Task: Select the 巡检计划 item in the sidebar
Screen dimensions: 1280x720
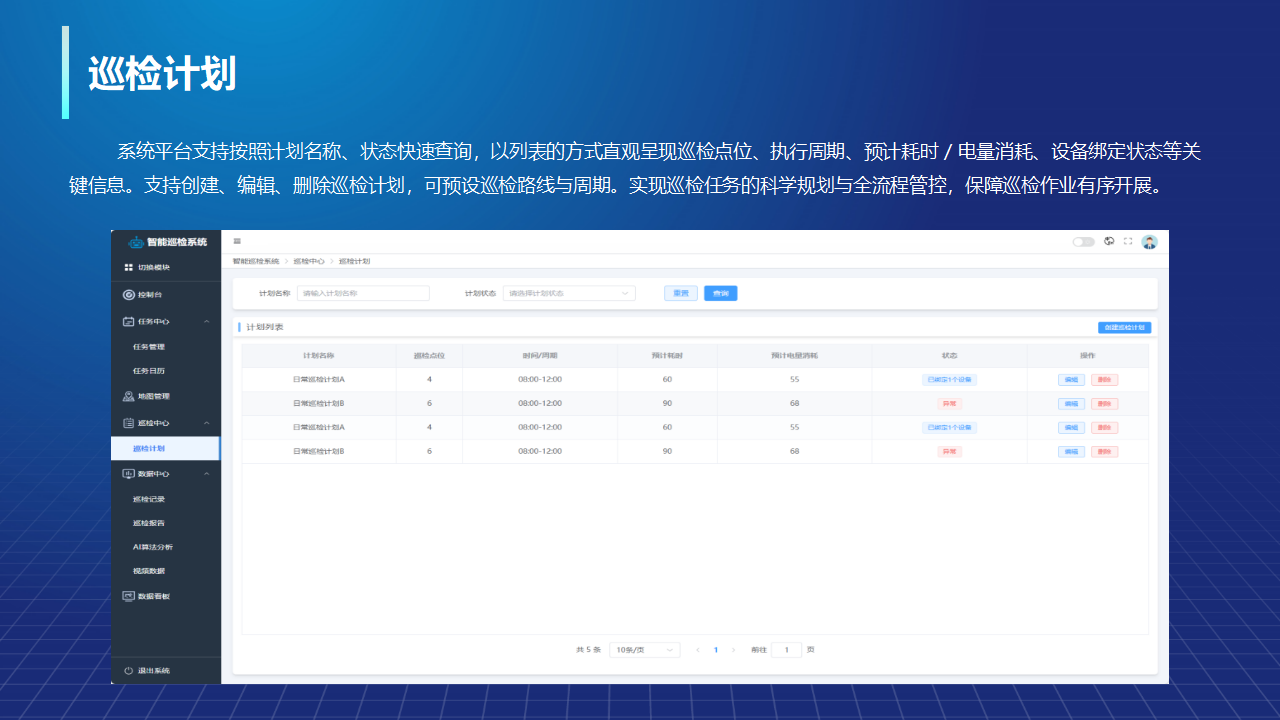Action: click(x=166, y=449)
